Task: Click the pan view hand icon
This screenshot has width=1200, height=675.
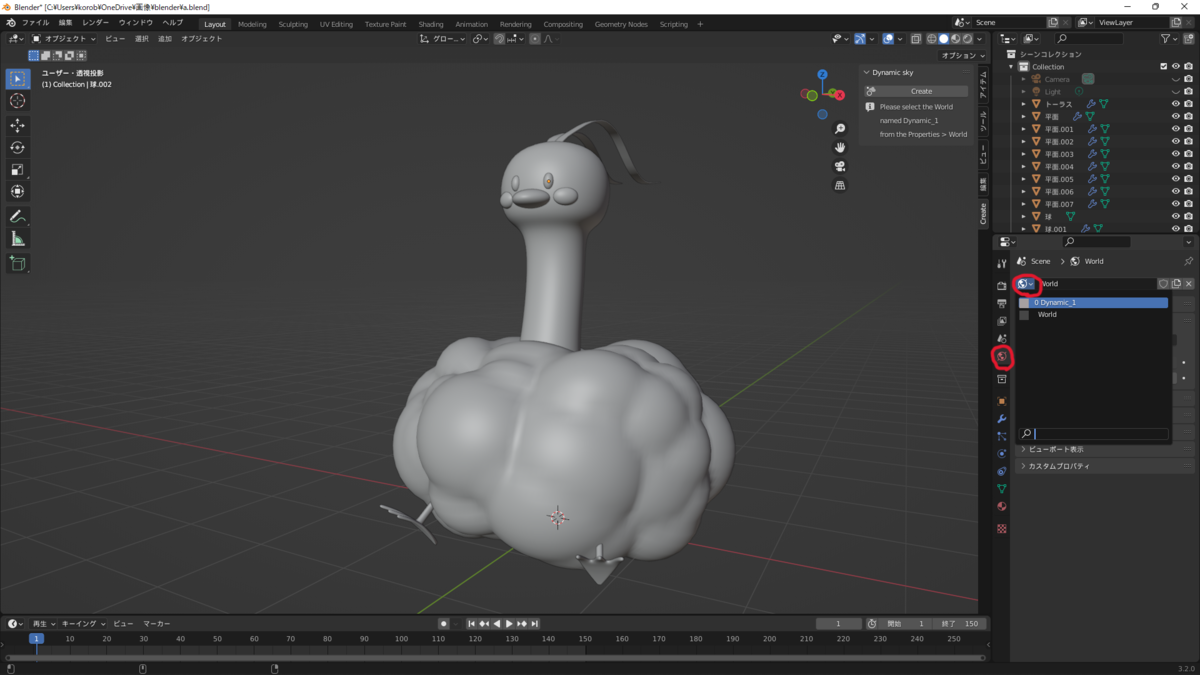Action: pyautogui.click(x=840, y=147)
